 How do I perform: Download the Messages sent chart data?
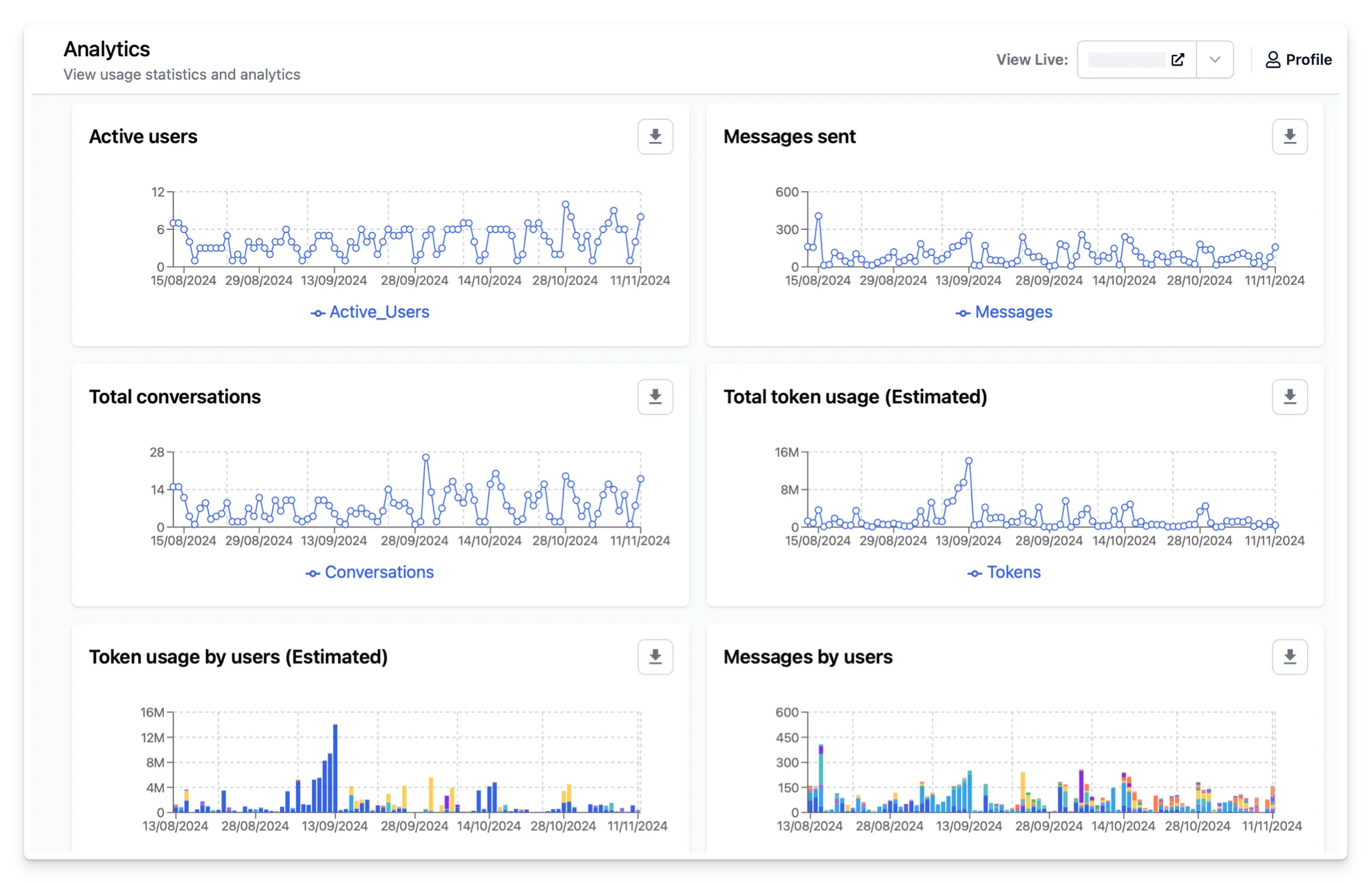[1289, 137]
